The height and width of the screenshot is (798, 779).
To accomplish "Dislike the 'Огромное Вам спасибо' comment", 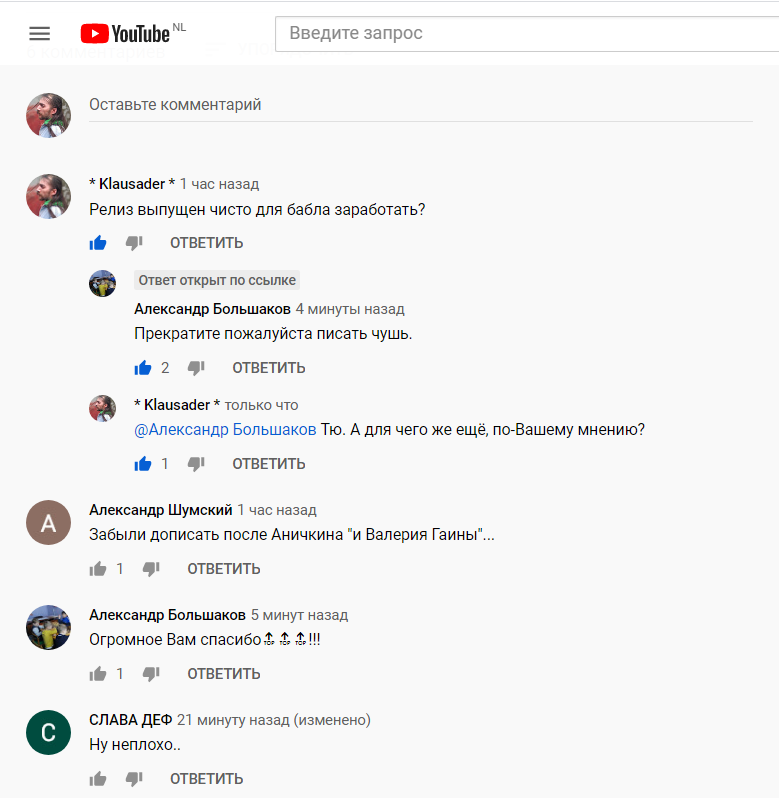I will click(151, 674).
